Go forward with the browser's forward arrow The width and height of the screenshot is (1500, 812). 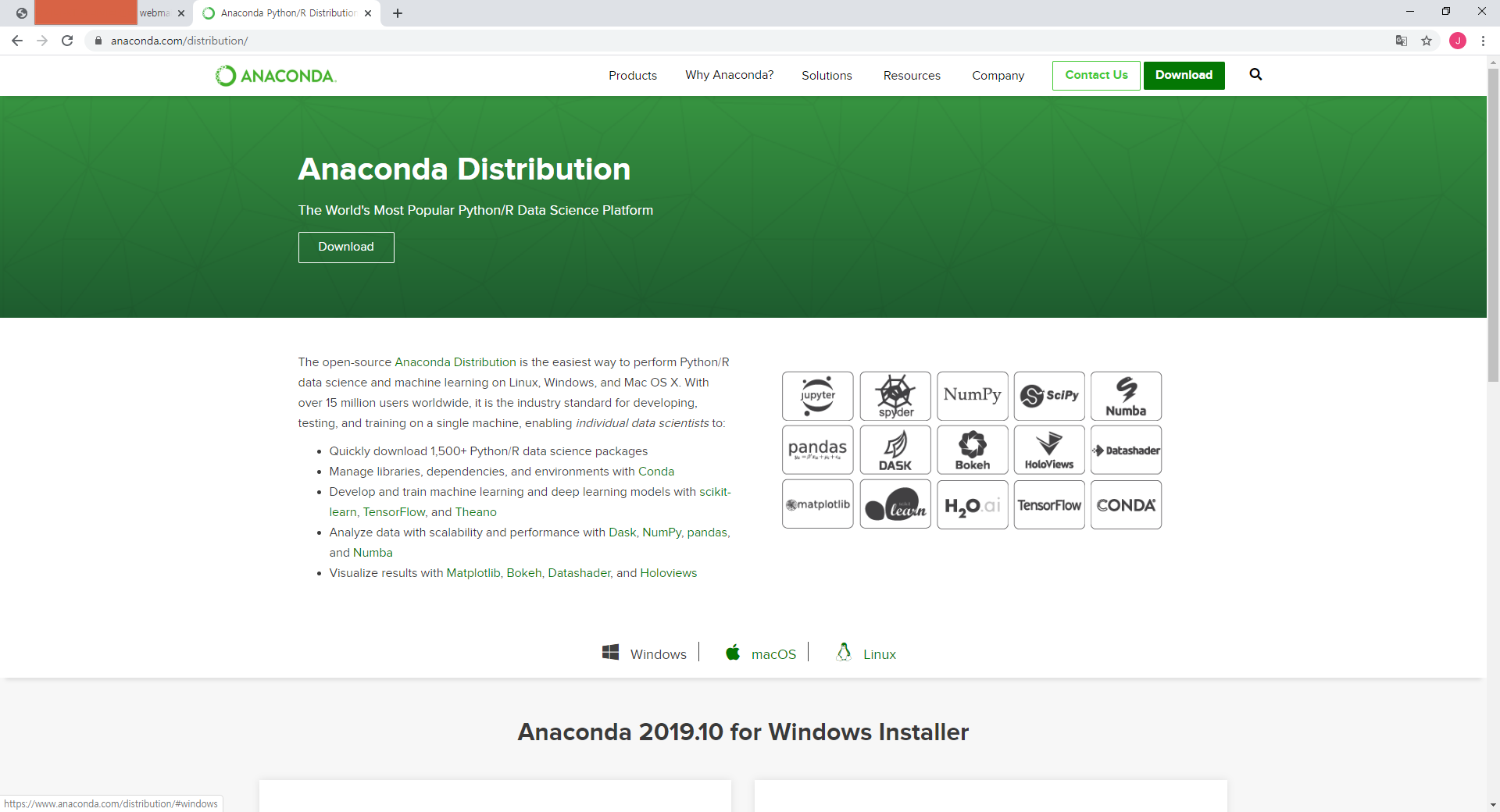click(42, 41)
